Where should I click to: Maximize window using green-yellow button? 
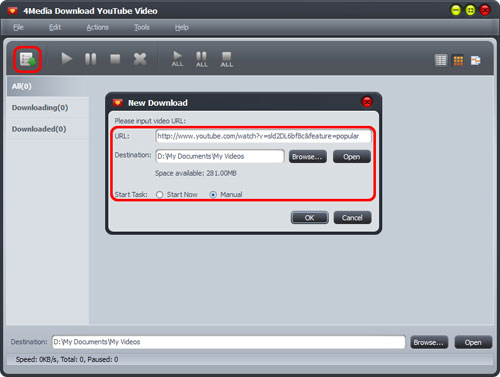[470, 10]
